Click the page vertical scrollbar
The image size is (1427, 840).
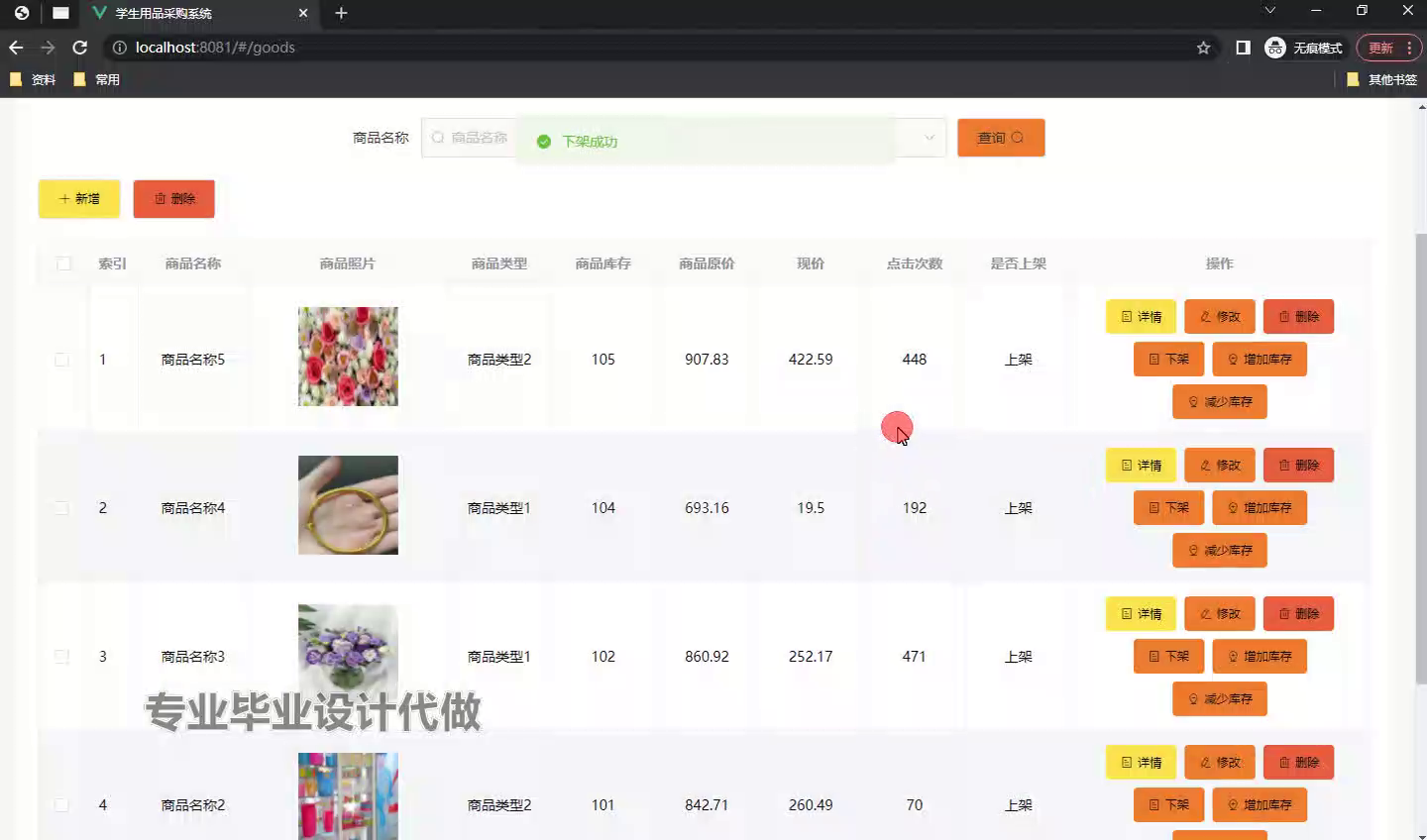coord(1421,459)
